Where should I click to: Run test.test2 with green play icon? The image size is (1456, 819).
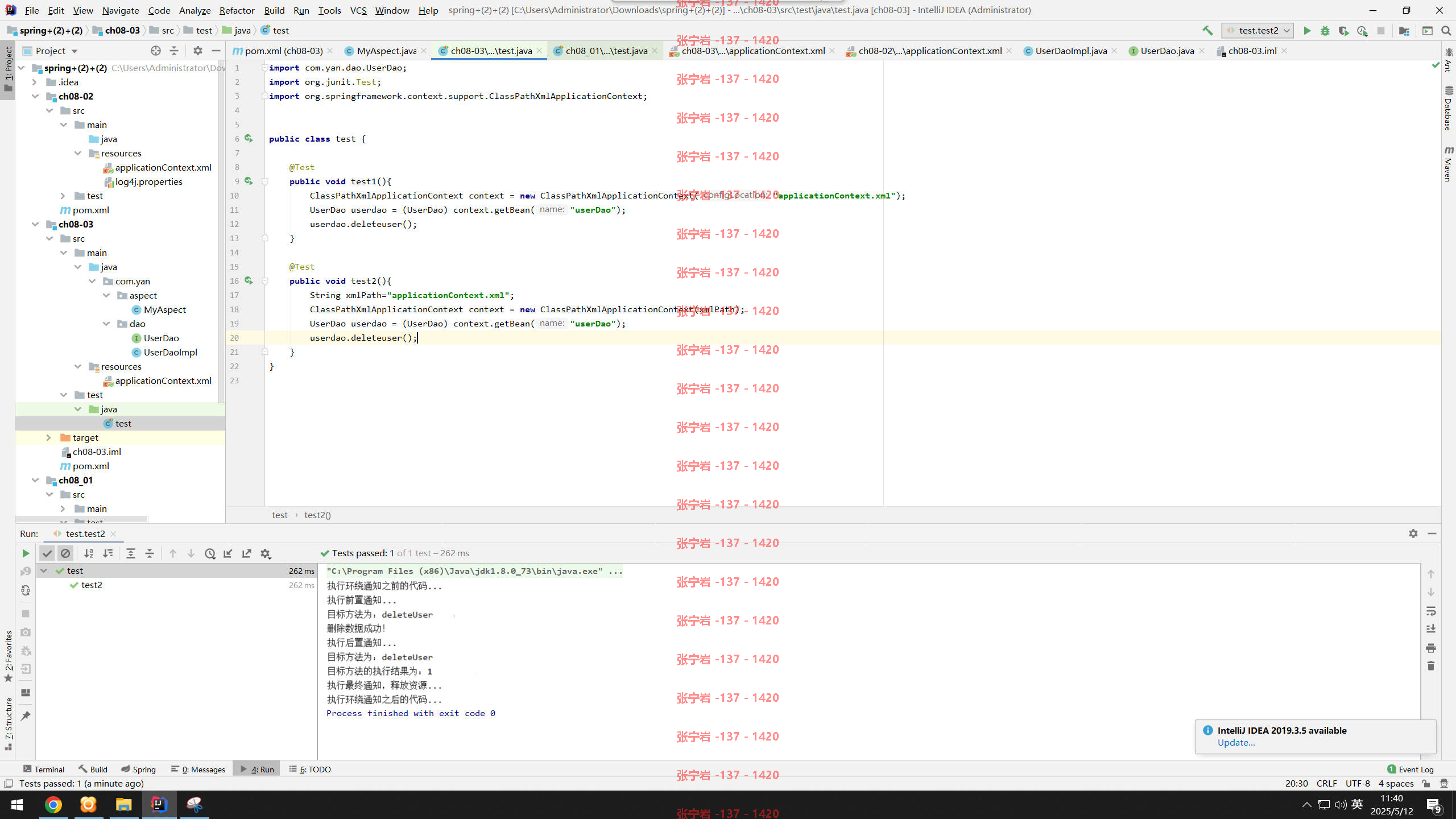1307,31
